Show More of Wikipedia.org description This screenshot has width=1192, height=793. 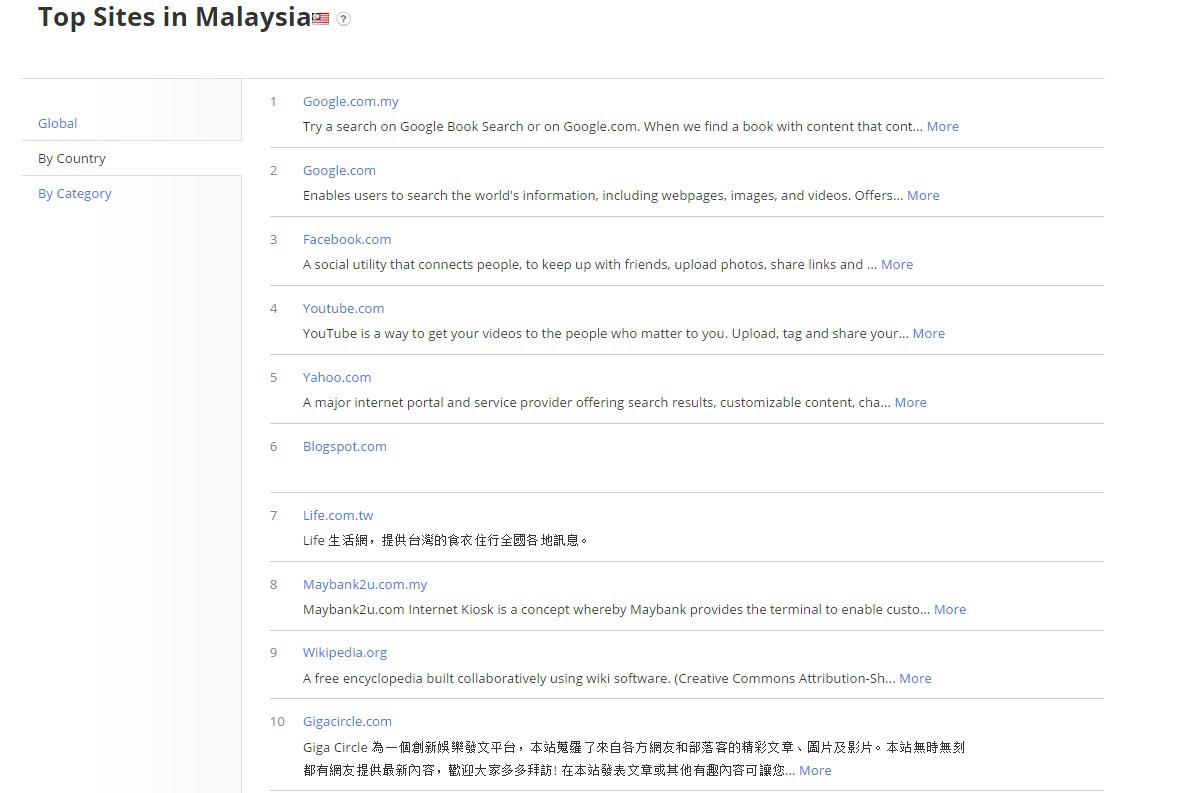click(915, 678)
